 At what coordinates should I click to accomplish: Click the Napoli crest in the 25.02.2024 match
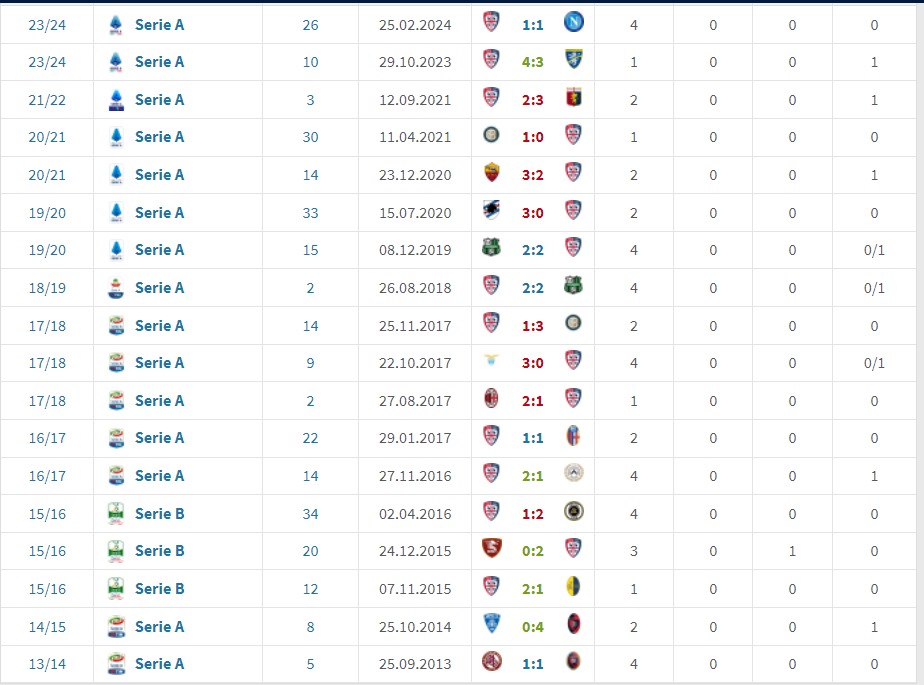tap(574, 24)
